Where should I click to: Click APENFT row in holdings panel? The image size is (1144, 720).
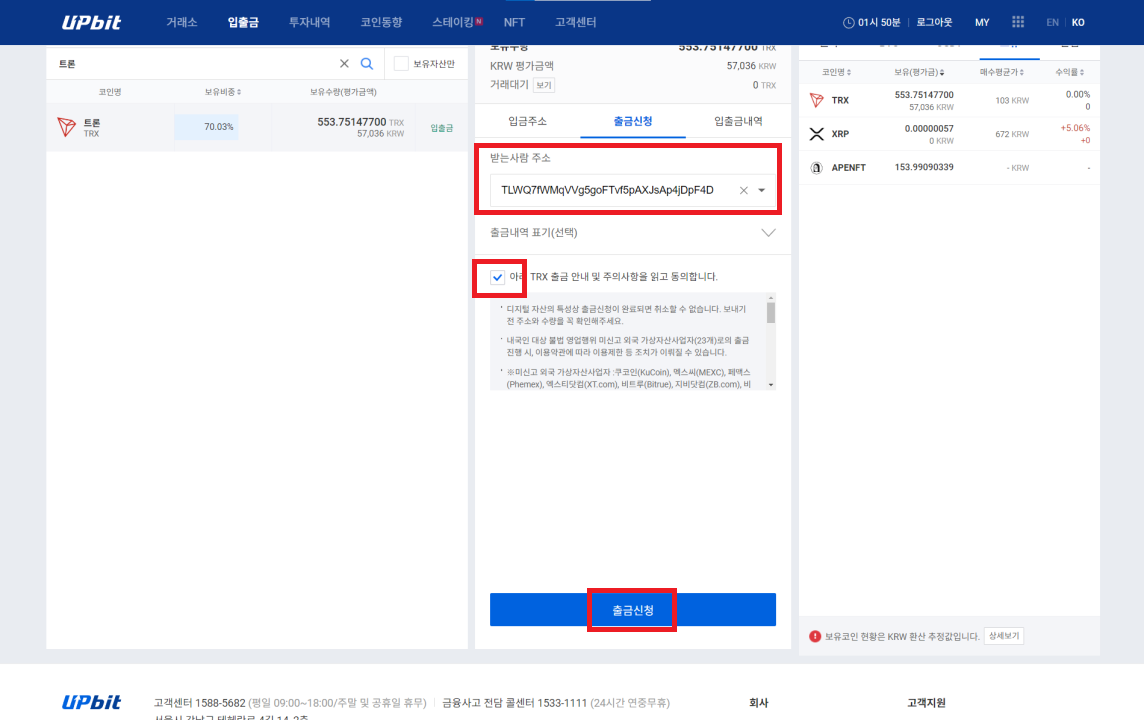[949, 168]
